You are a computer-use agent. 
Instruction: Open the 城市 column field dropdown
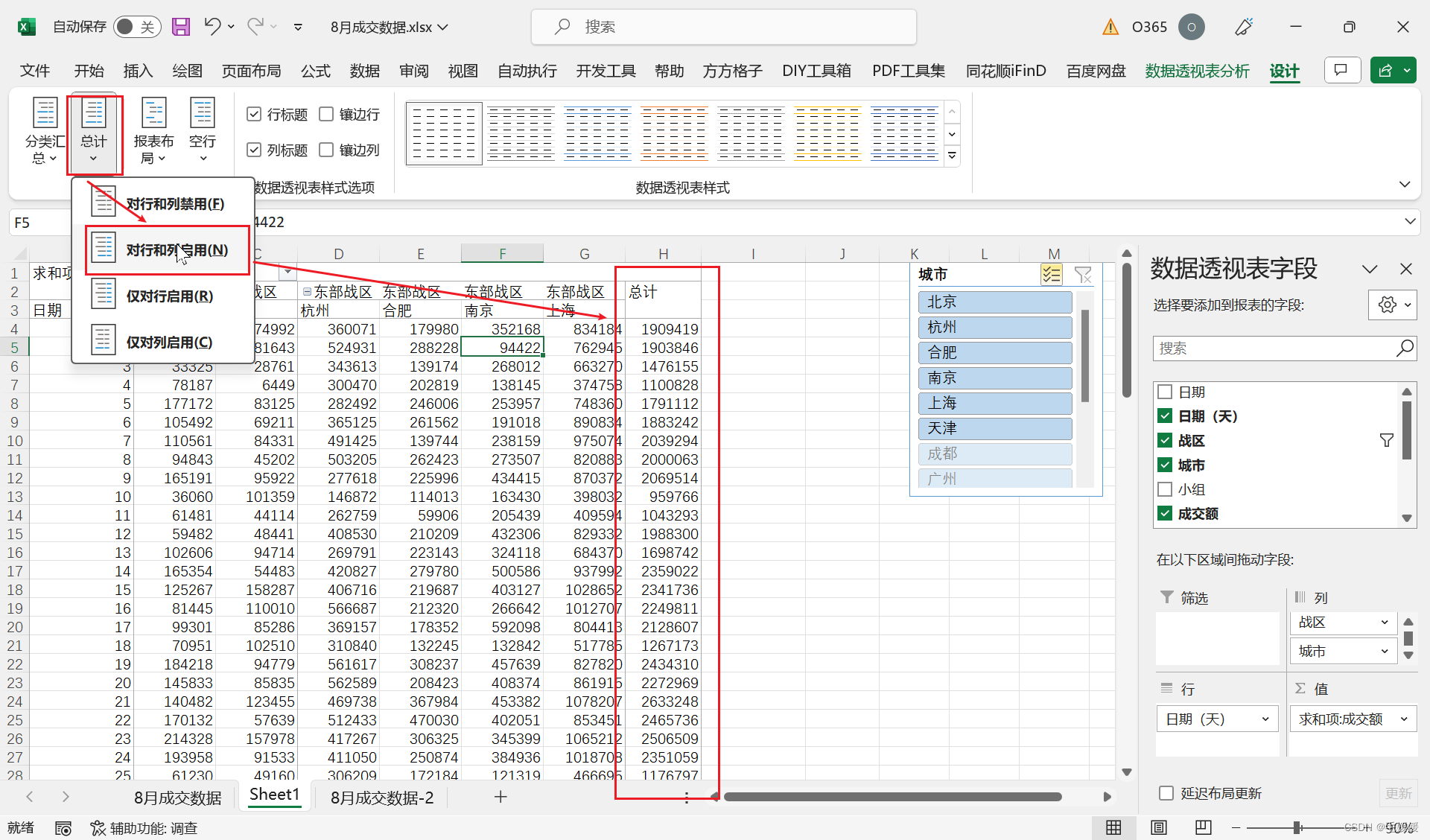point(1385,652)
